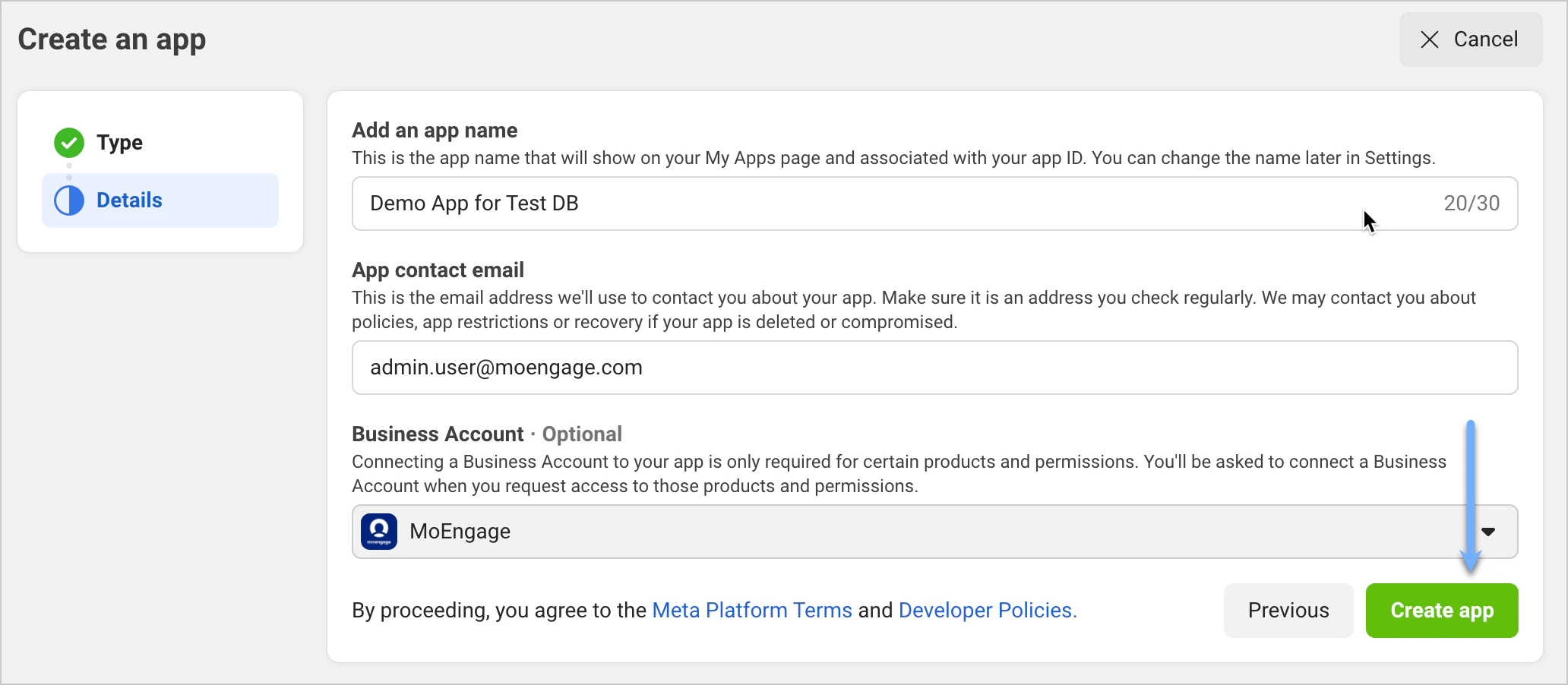
Task: Click the Create an app heading
Action: coord(112,39)
